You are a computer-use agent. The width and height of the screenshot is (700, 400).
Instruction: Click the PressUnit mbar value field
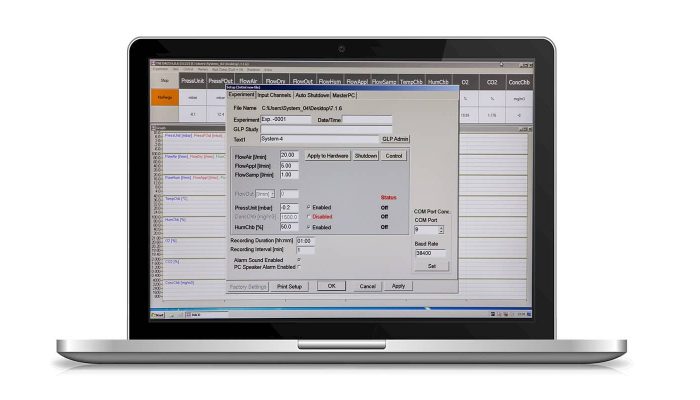pyautogui.click(x=289, y=208)
